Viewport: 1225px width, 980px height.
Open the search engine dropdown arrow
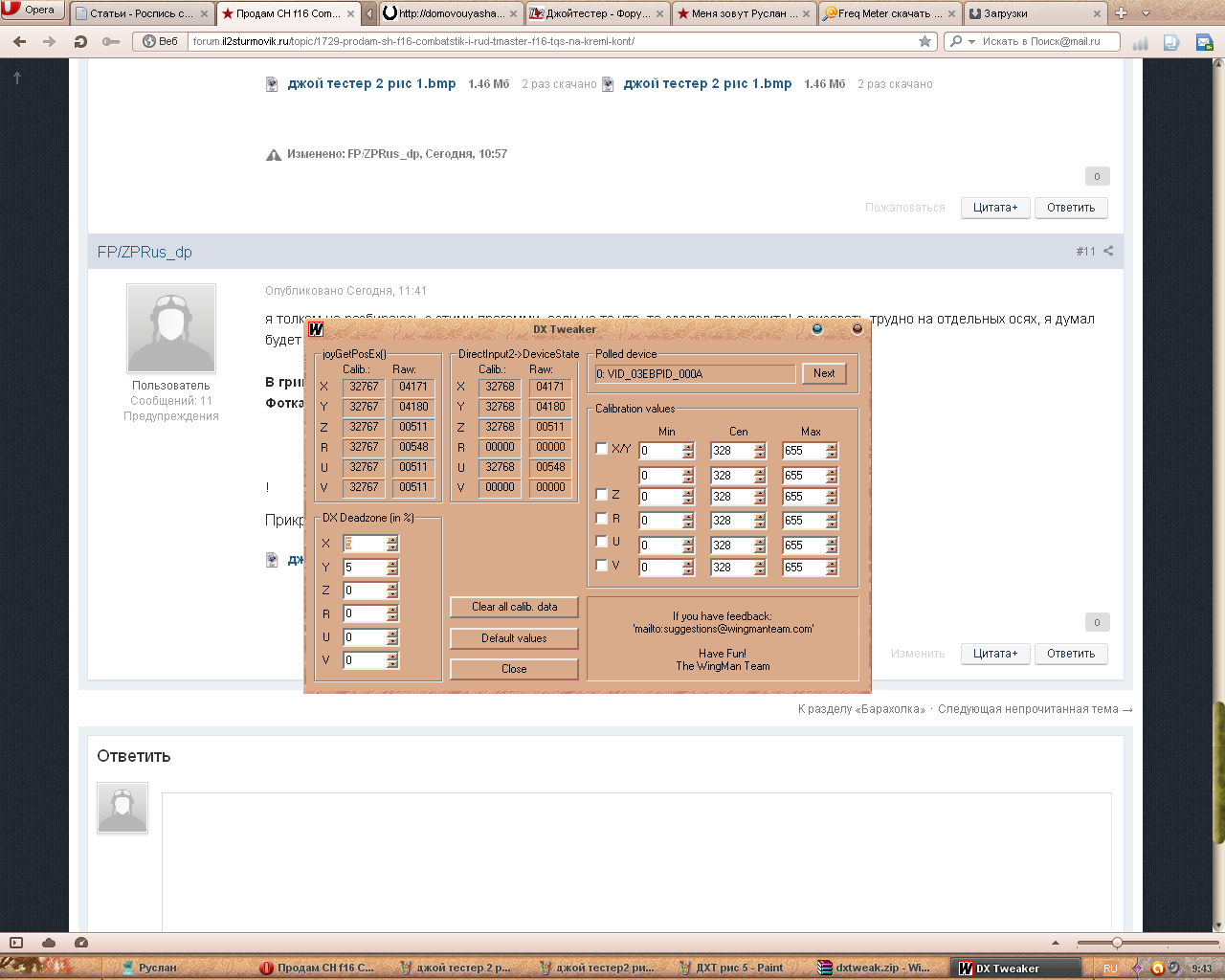[971, 41]
